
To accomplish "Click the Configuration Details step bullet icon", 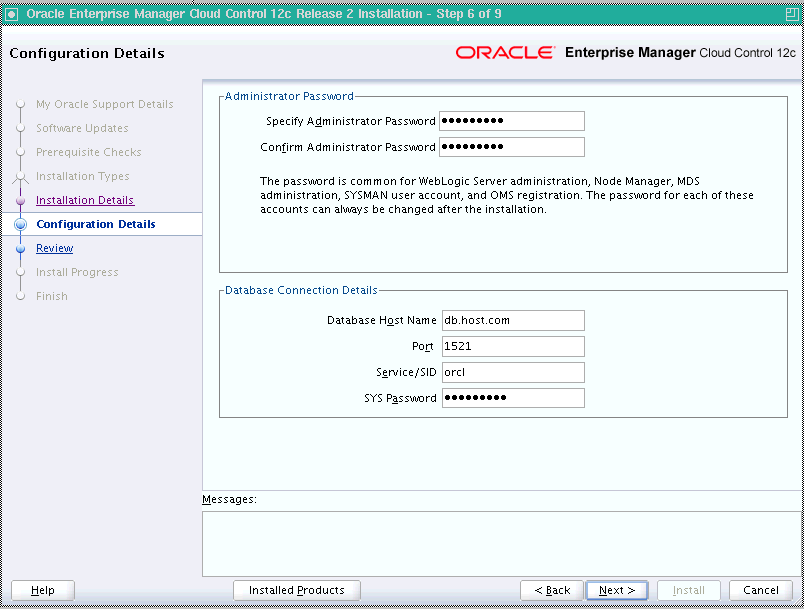I will coord(21,225).
